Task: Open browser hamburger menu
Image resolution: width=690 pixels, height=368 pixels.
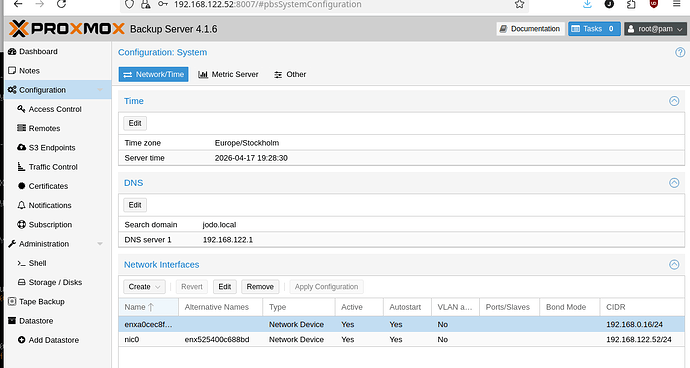Action: click(676, 4)
